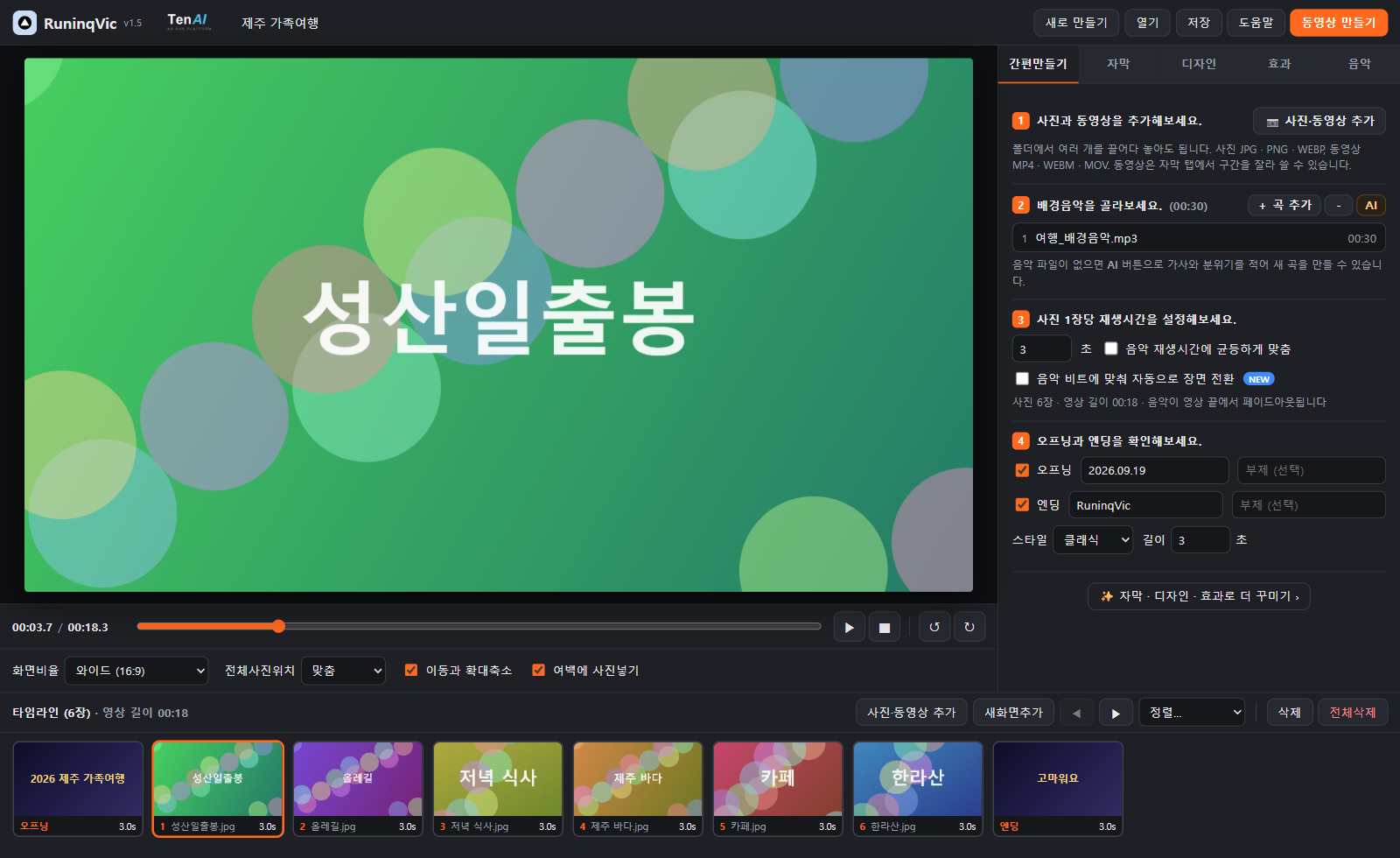Remove song with the minus button
The height and width of the screenshot is (858, 1400).
point(1339,206)
